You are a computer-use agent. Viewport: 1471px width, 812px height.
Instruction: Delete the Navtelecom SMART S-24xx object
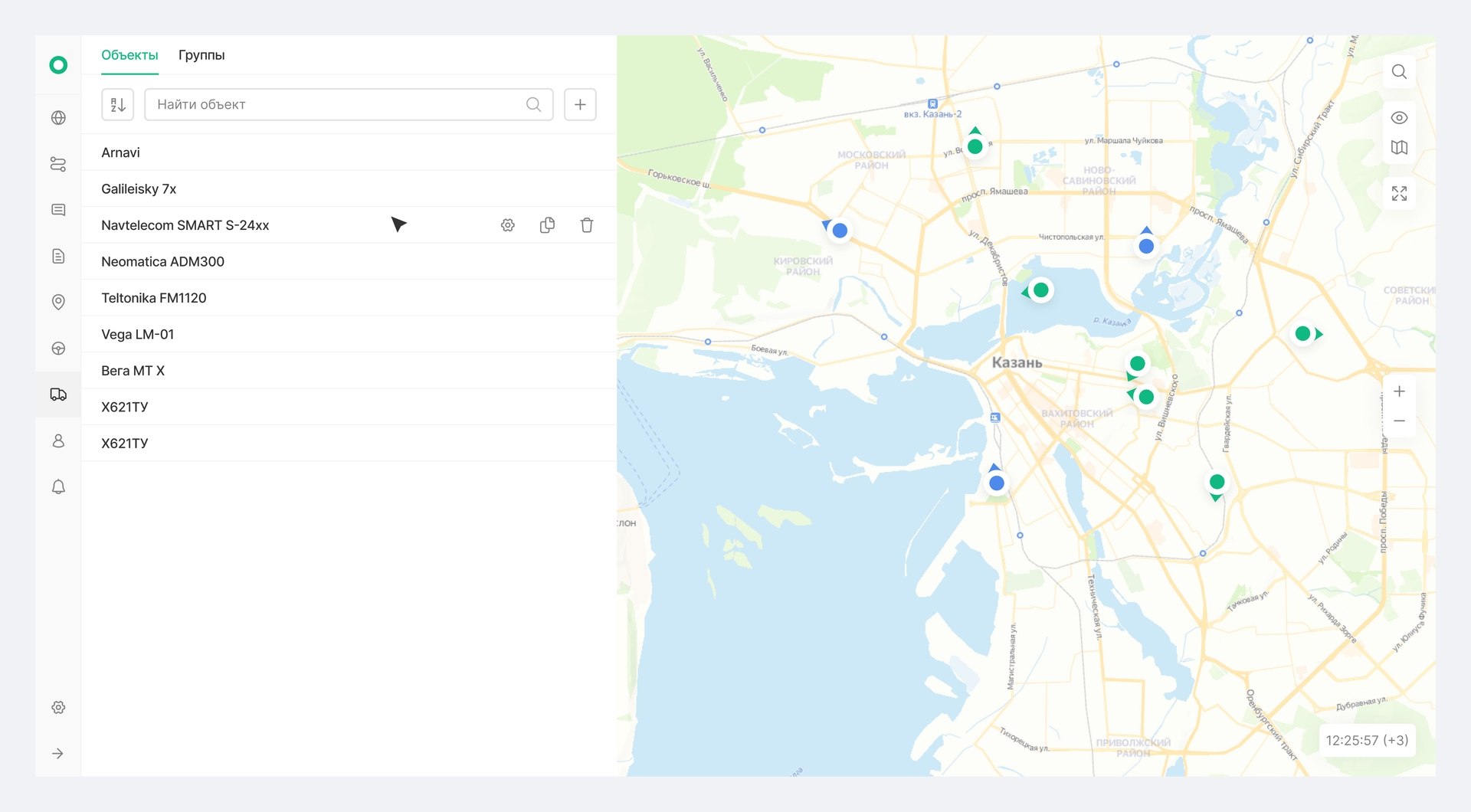[587, 225]
